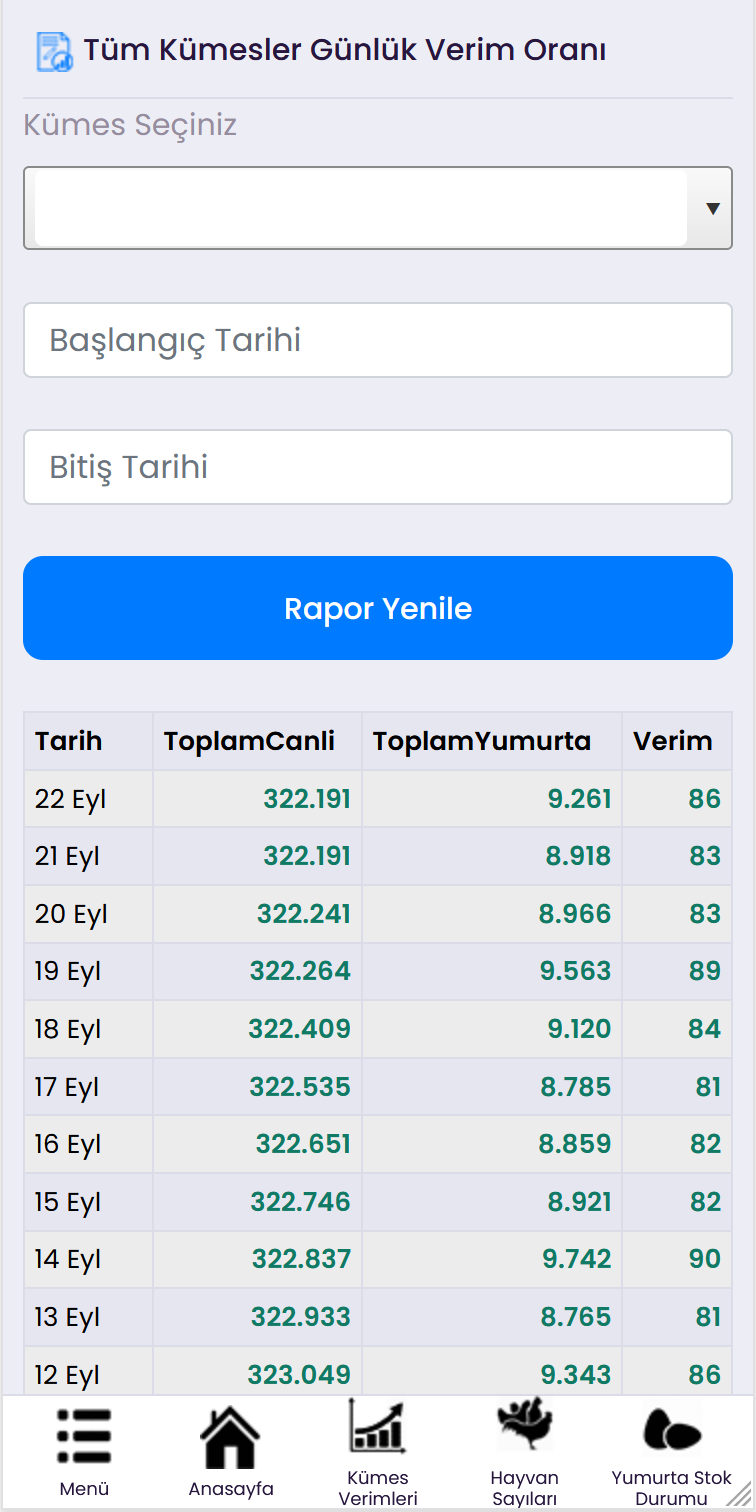Click the Bitiş Tarihi date field
This screenshot has width=756, height=1512.
(x=377, y=467)
